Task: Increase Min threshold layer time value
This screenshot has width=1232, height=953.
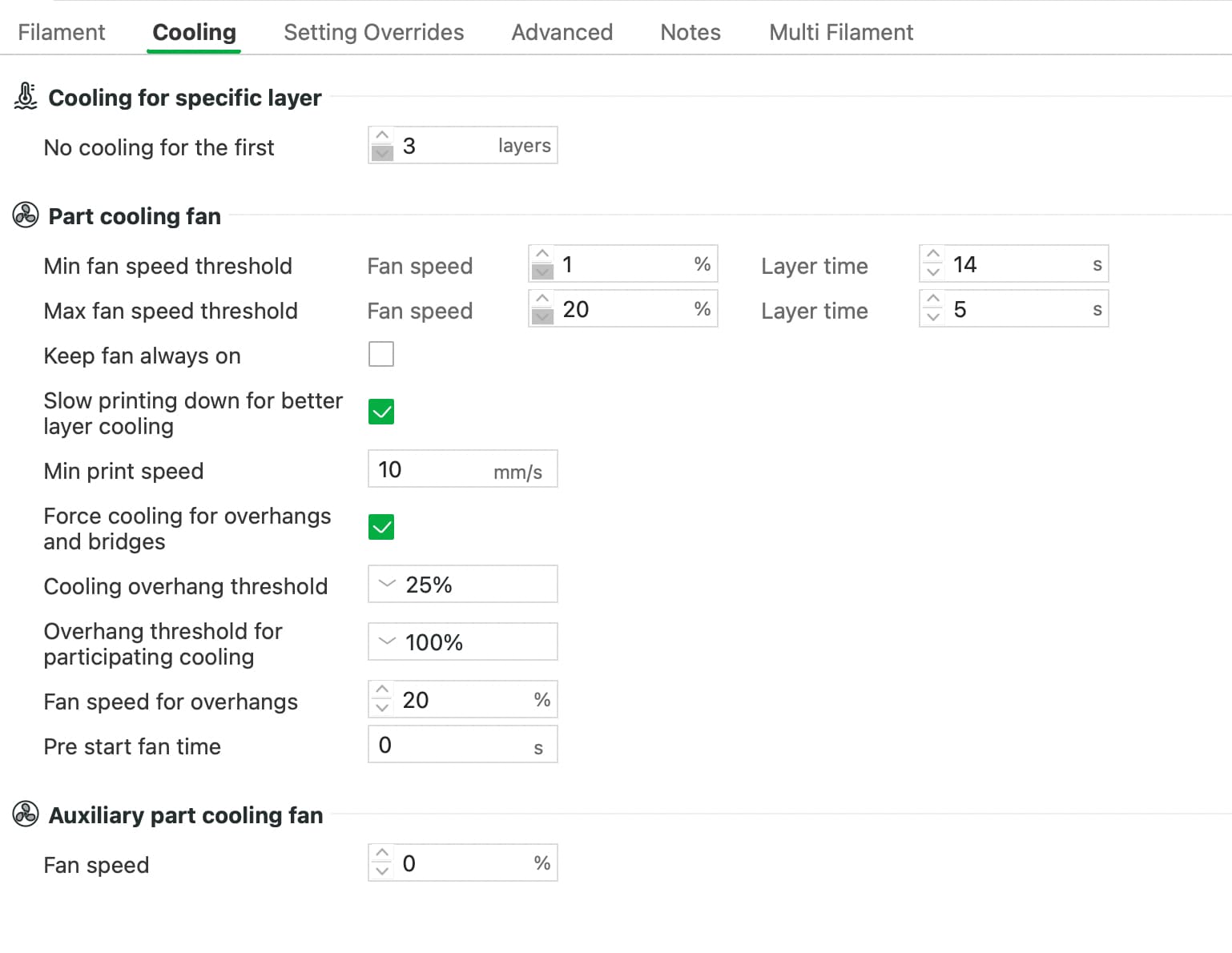Action: coord(933,254)
